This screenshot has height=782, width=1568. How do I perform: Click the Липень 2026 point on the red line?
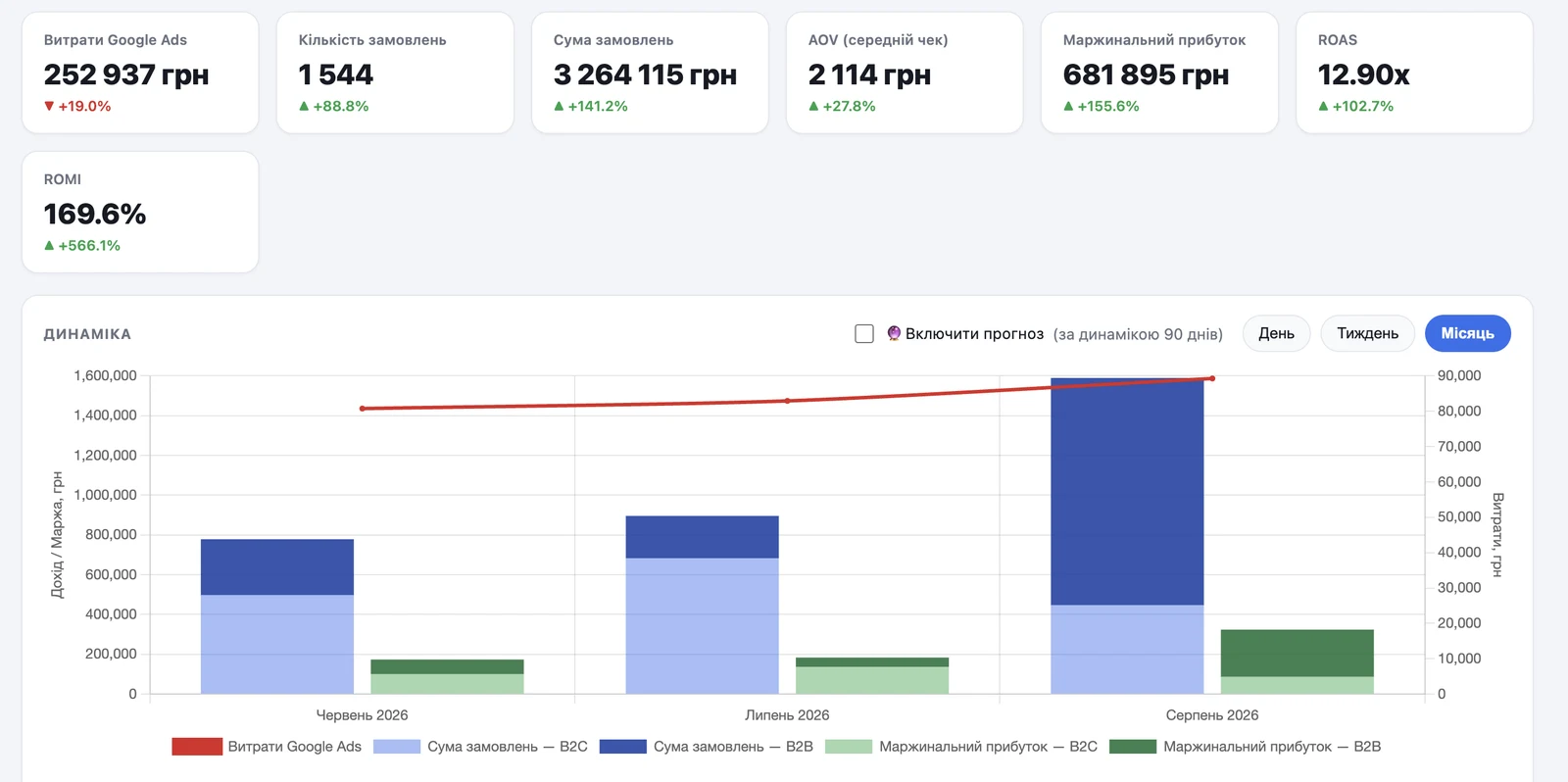coord(787,401)
